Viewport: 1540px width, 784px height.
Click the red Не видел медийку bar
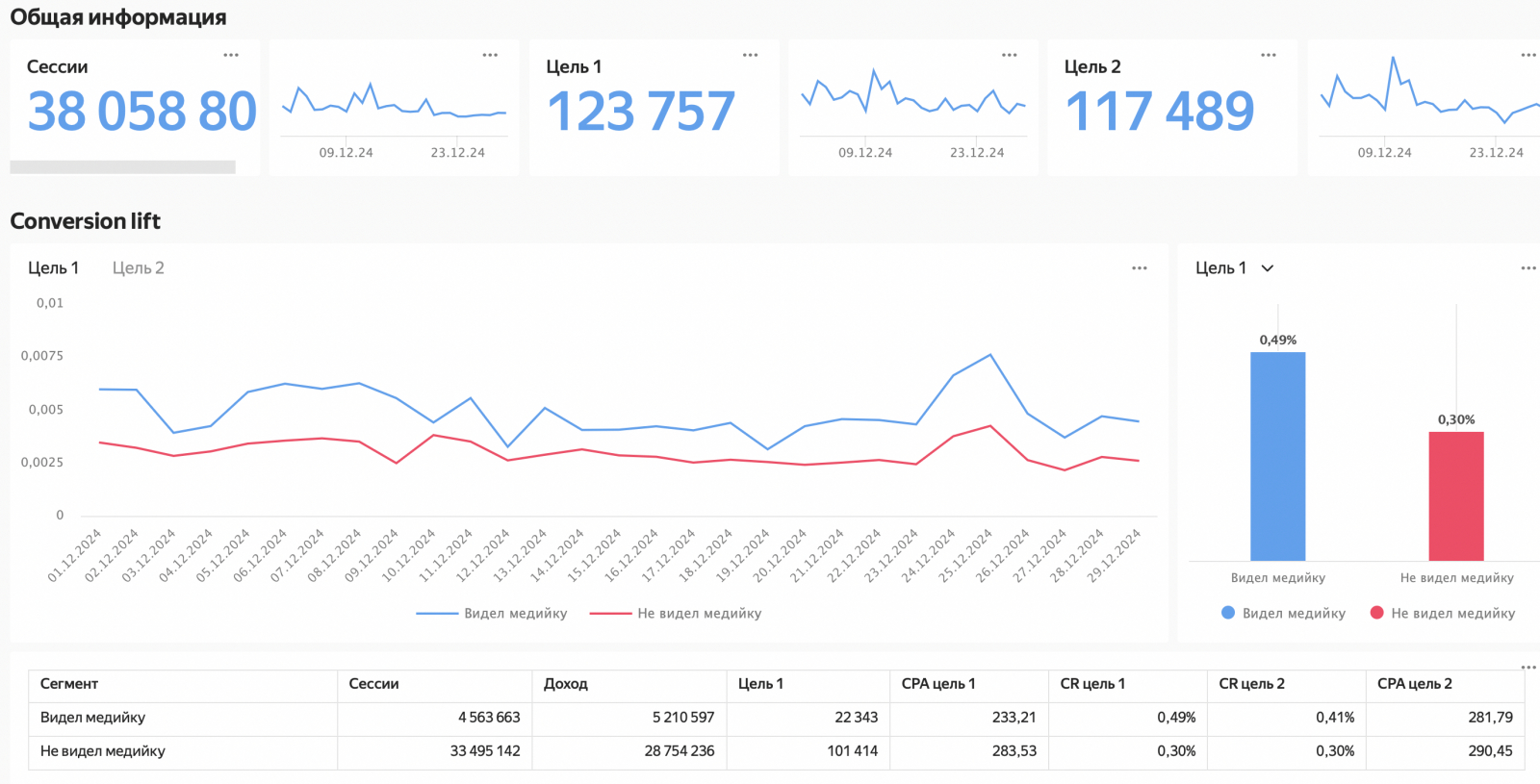1456,496
